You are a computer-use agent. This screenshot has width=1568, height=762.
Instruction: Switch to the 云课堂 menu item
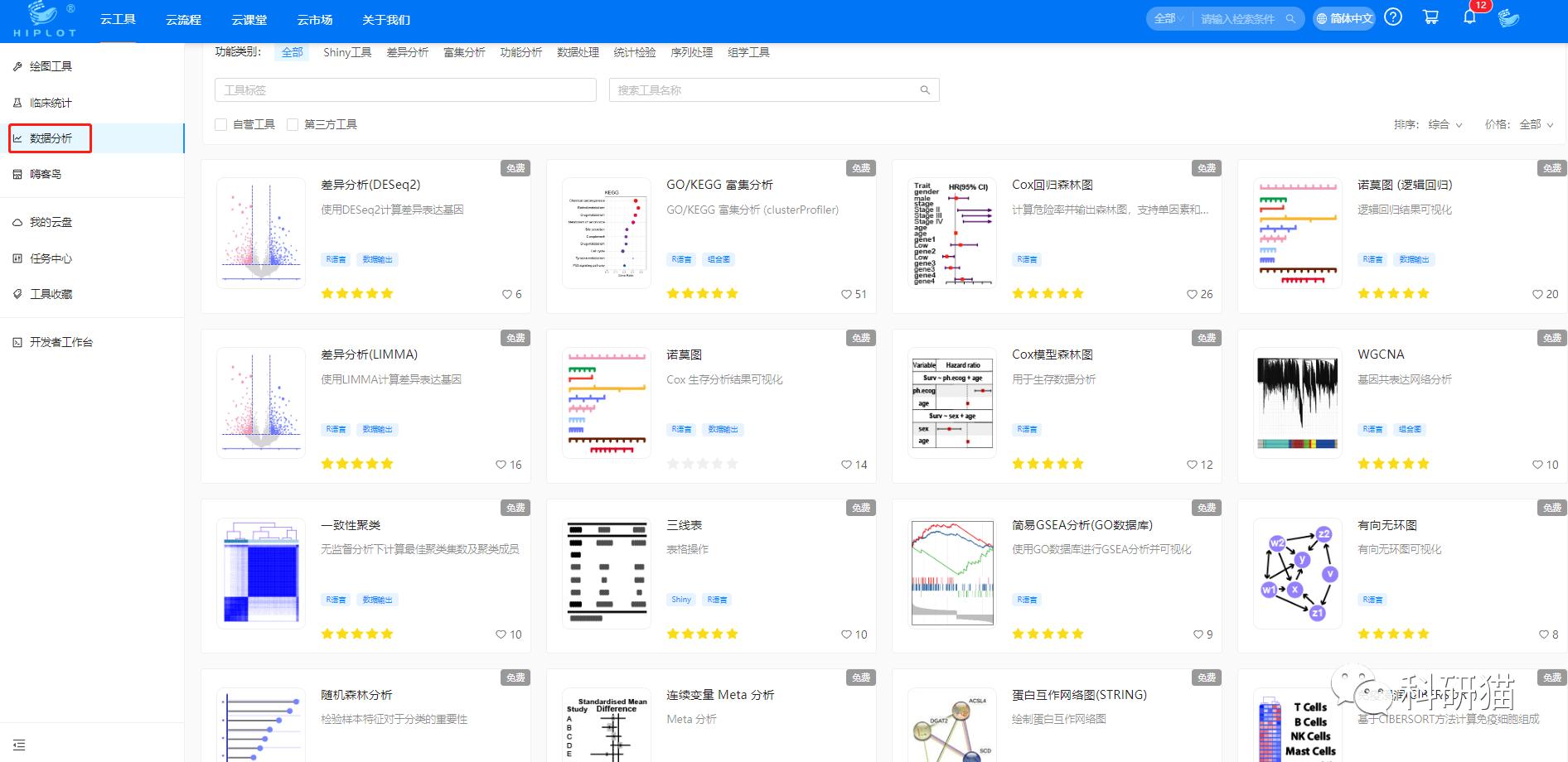coord(249,19)
